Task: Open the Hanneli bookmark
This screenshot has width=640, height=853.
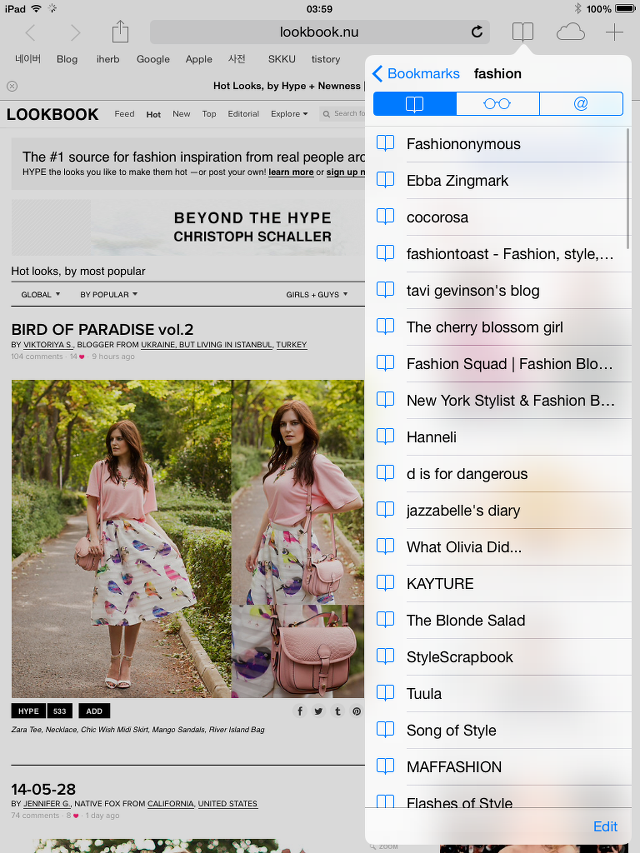Action: pos(498,437)
